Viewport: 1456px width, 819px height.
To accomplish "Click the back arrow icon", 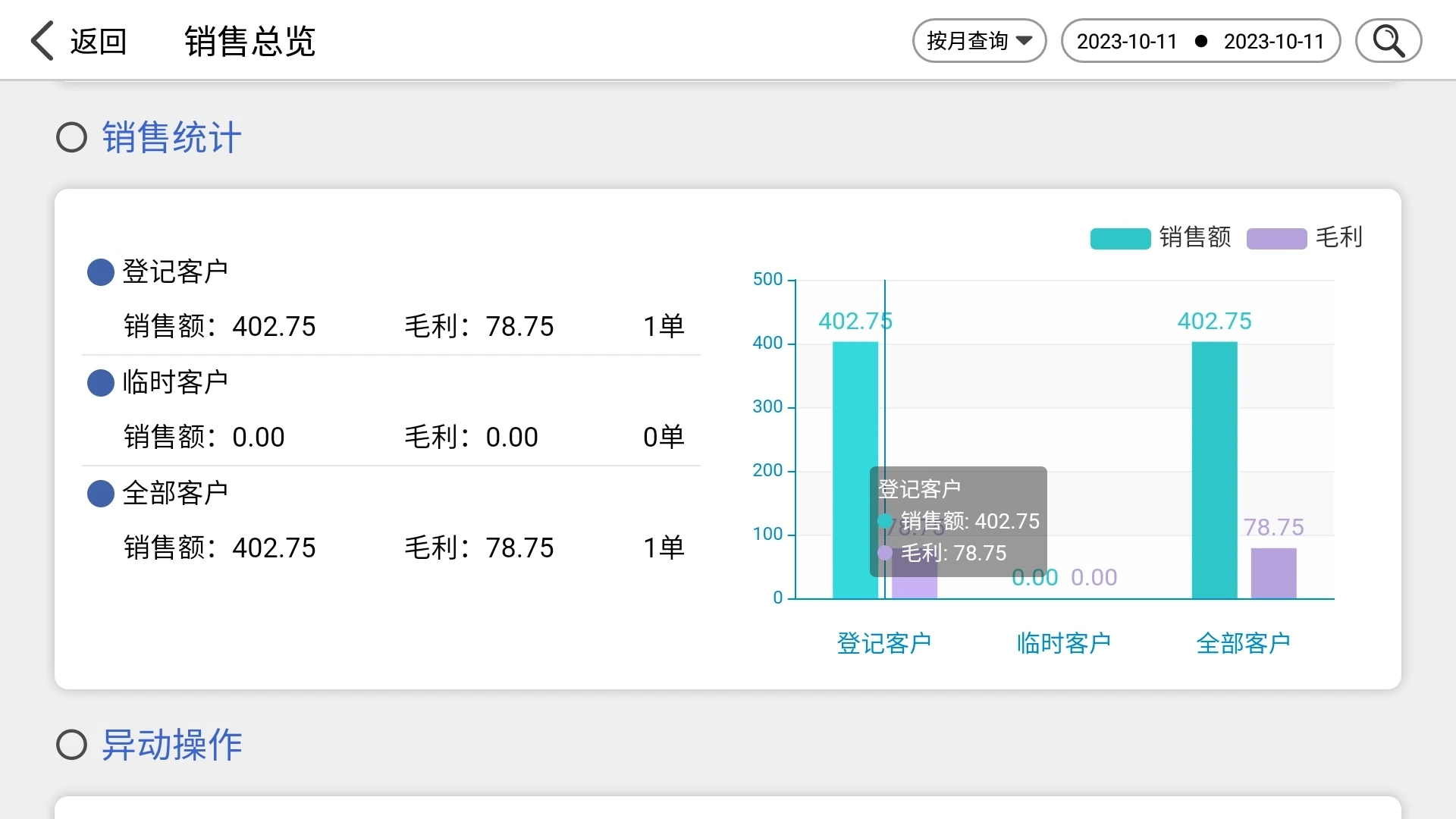I will coord(42,41).
